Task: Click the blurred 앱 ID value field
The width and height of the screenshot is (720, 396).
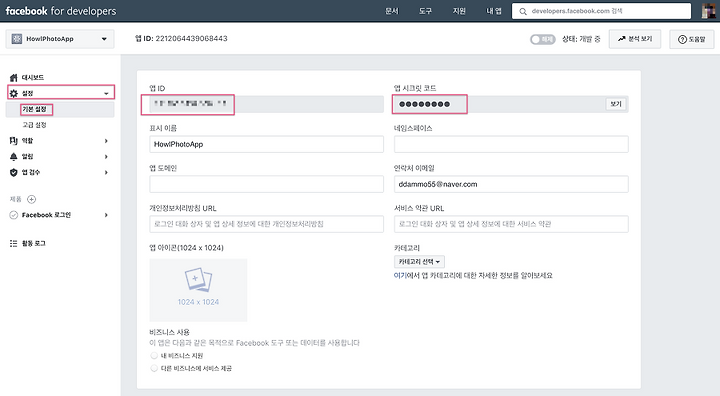Action: (x=266, y=104)
